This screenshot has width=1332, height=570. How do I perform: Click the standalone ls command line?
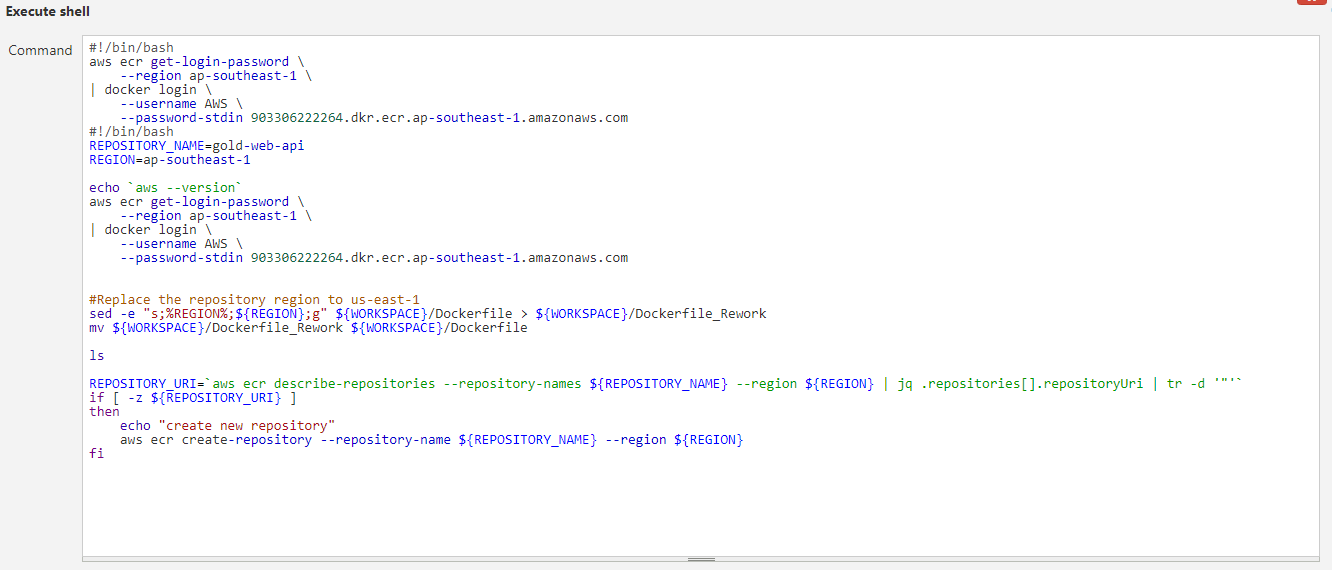[97, 355]
